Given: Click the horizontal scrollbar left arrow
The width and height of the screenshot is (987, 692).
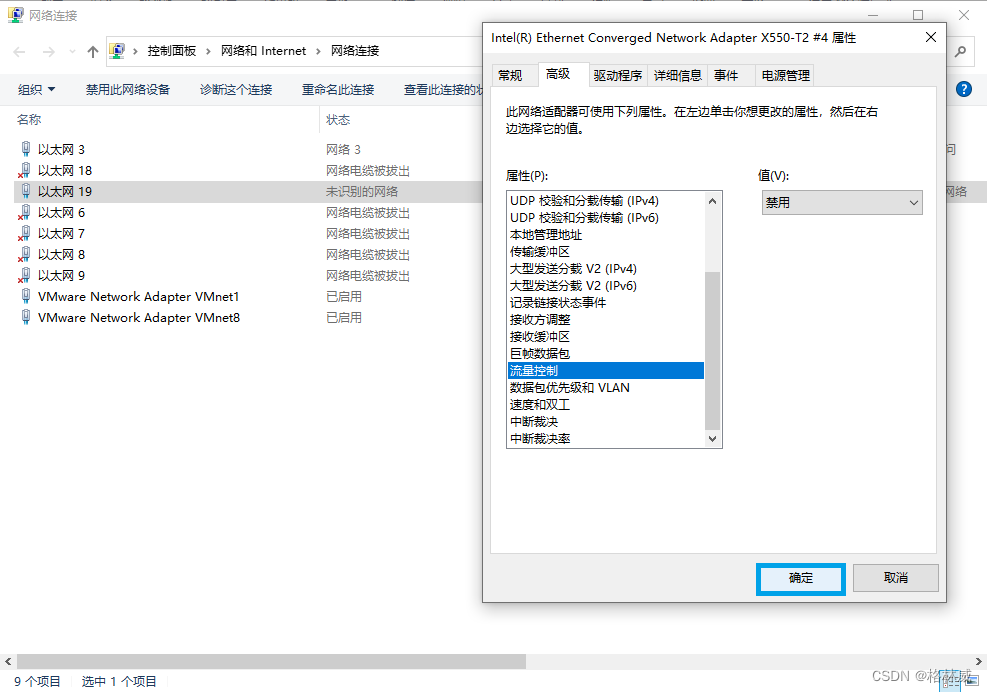Looking at the screenshot, I should [x=8, y=661].
